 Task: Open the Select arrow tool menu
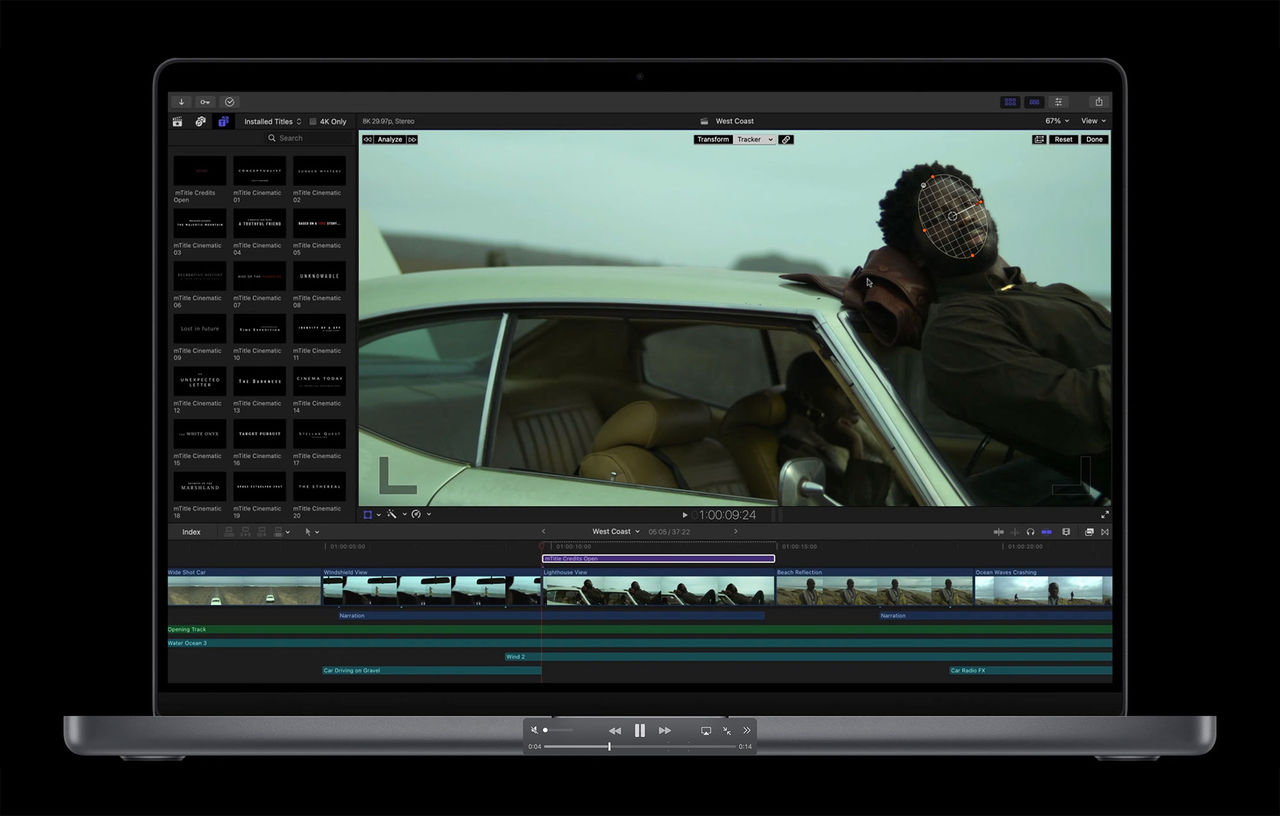point(311,532)
